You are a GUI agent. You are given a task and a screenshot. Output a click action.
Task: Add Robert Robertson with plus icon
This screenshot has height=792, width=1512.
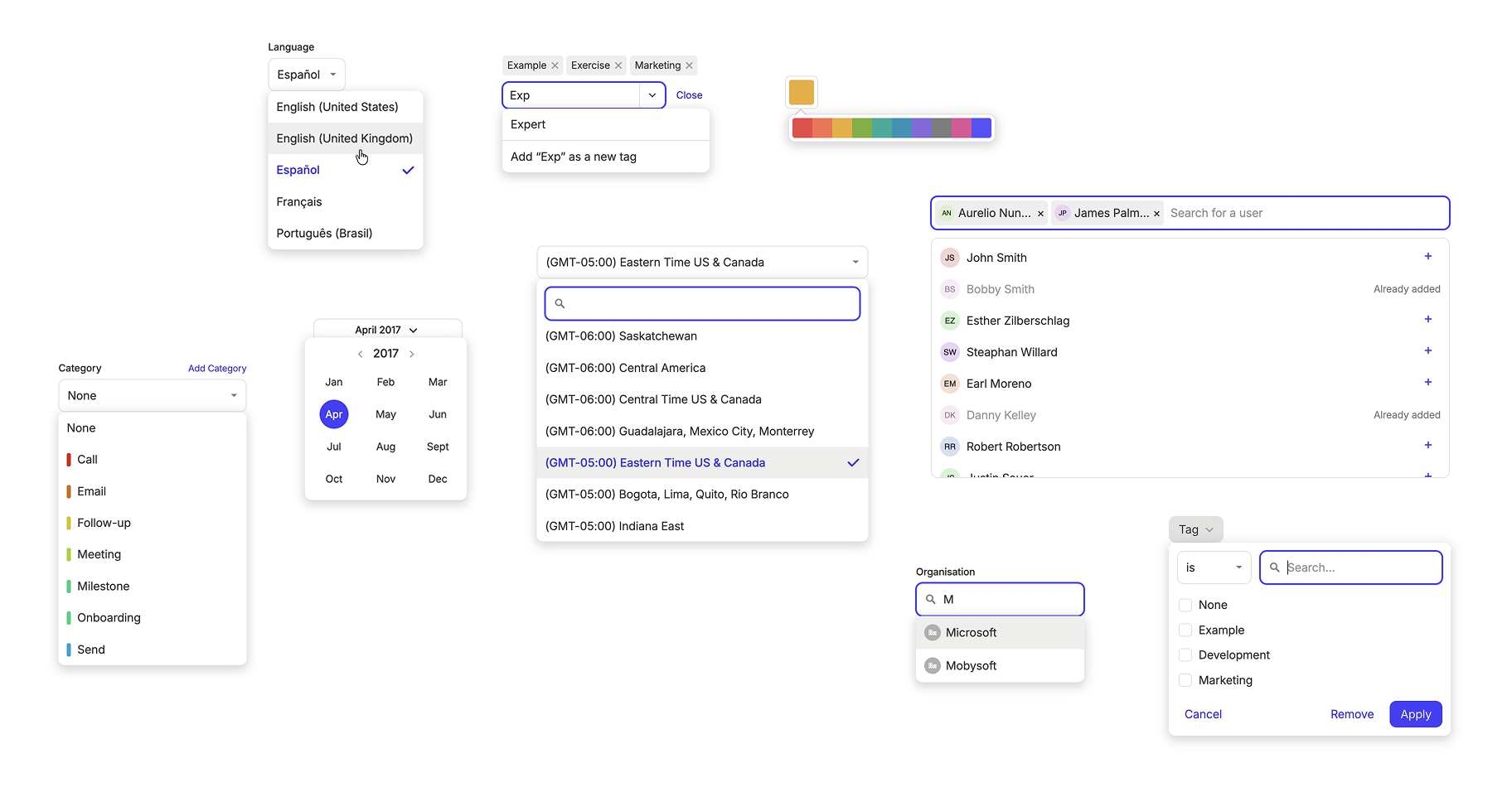pos(1428,446)
